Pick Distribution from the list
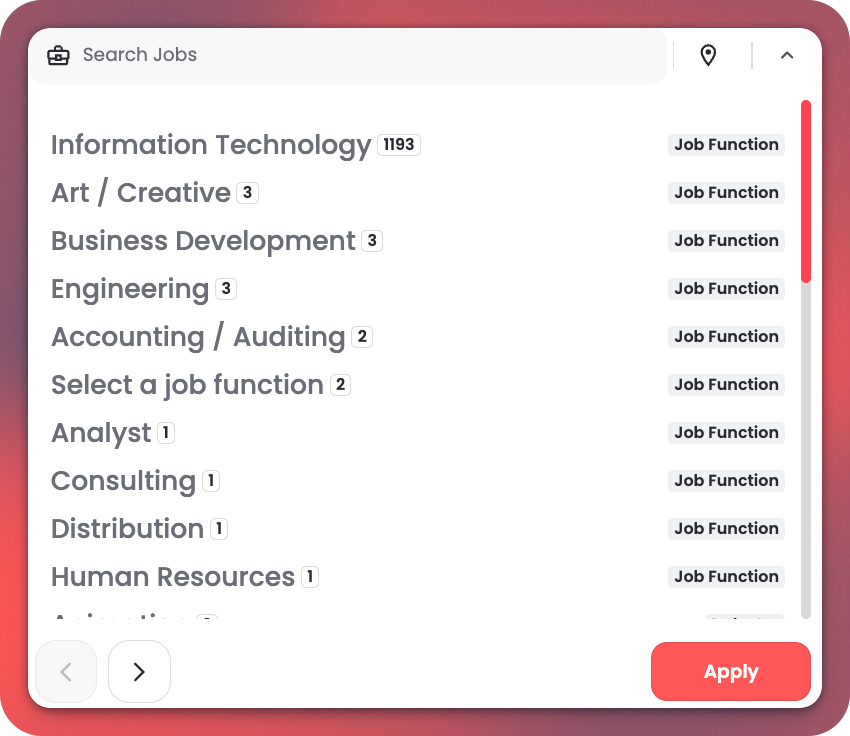The height and width of the screenshot is (736, 850). pos(127,529)
